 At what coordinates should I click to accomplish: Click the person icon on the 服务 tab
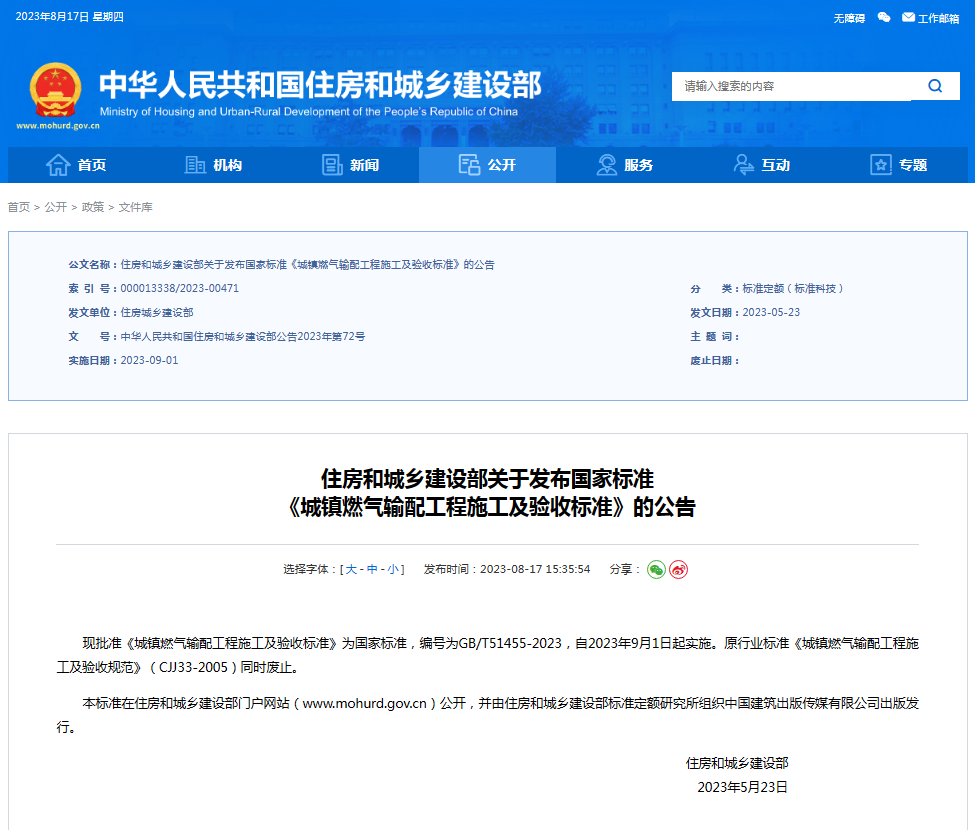pyautogui.click(x=605, y=165)
